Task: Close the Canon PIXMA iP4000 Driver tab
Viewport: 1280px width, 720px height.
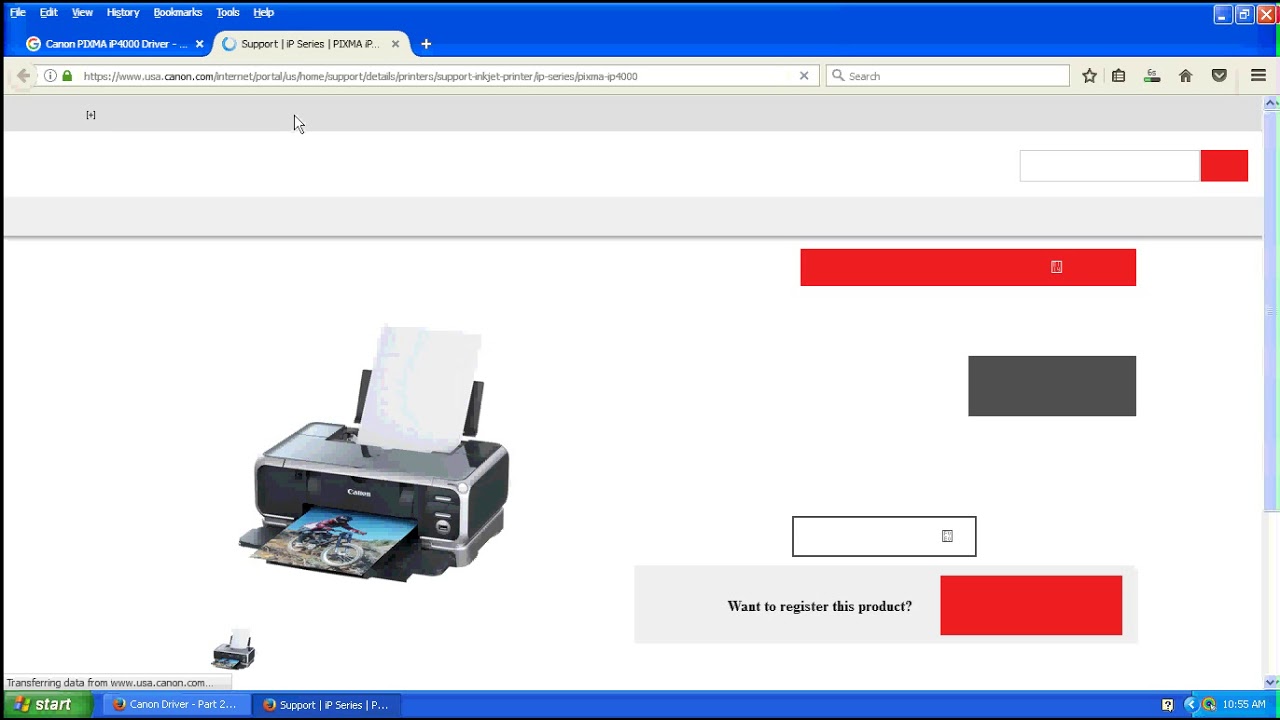Action: coord(199,44)
